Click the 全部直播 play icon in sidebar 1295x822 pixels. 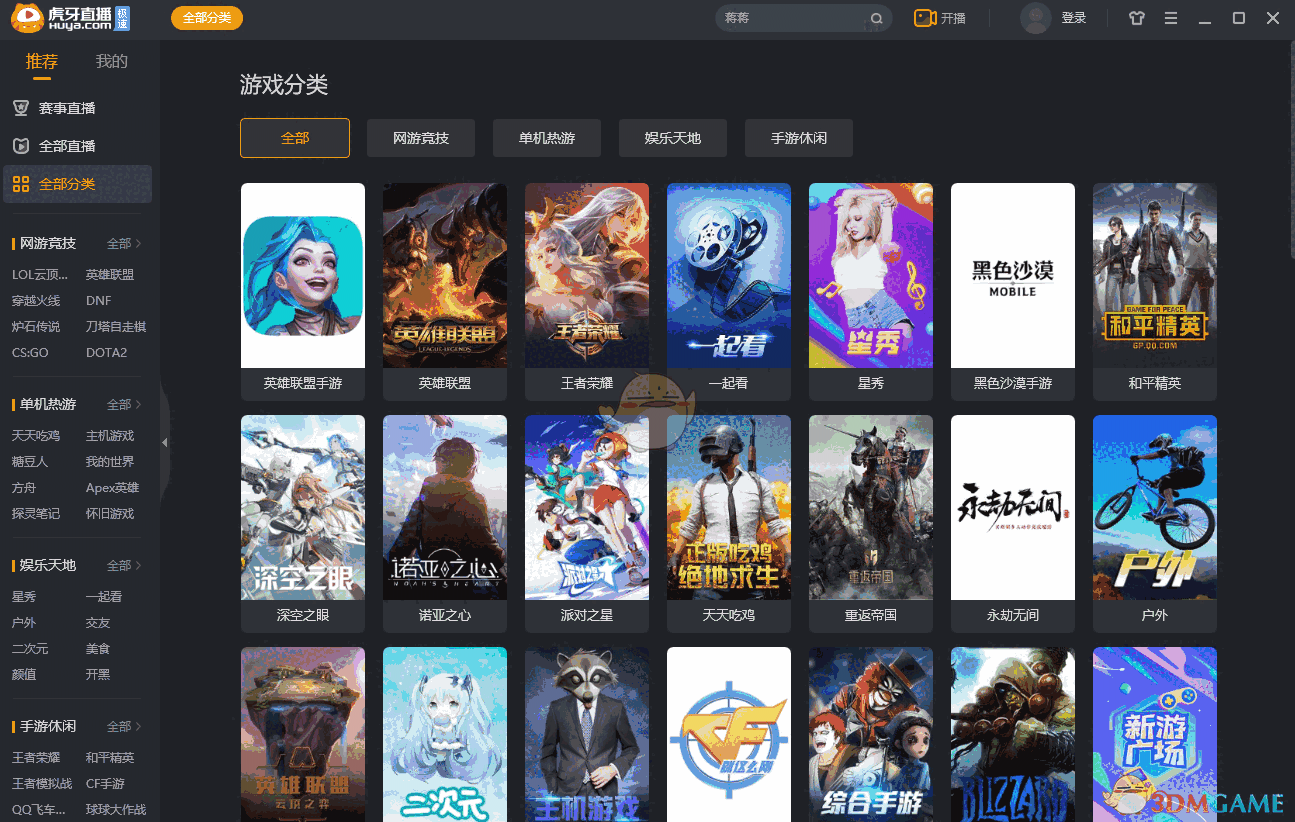[21, 145]
